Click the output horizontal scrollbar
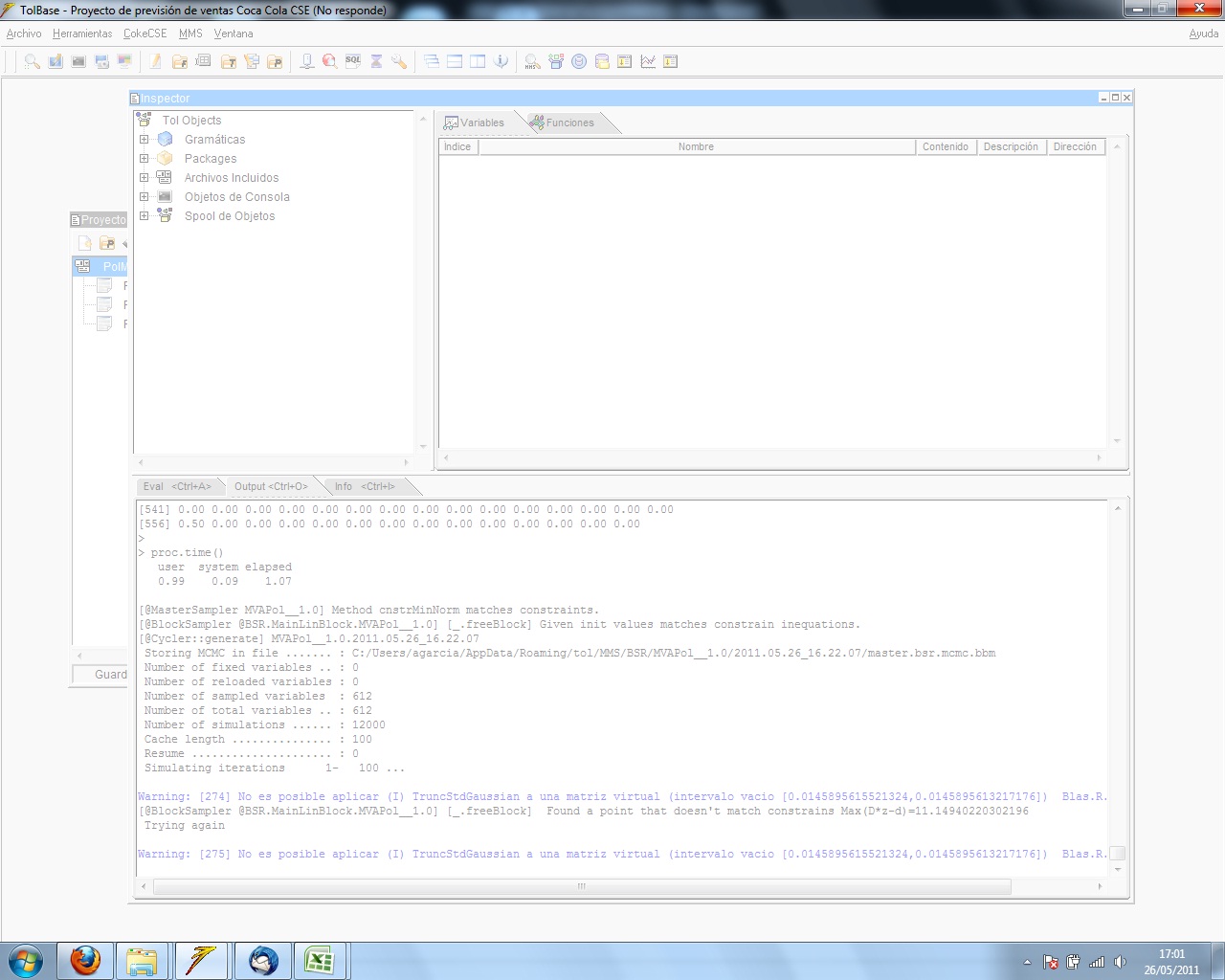 coord(581,887)
